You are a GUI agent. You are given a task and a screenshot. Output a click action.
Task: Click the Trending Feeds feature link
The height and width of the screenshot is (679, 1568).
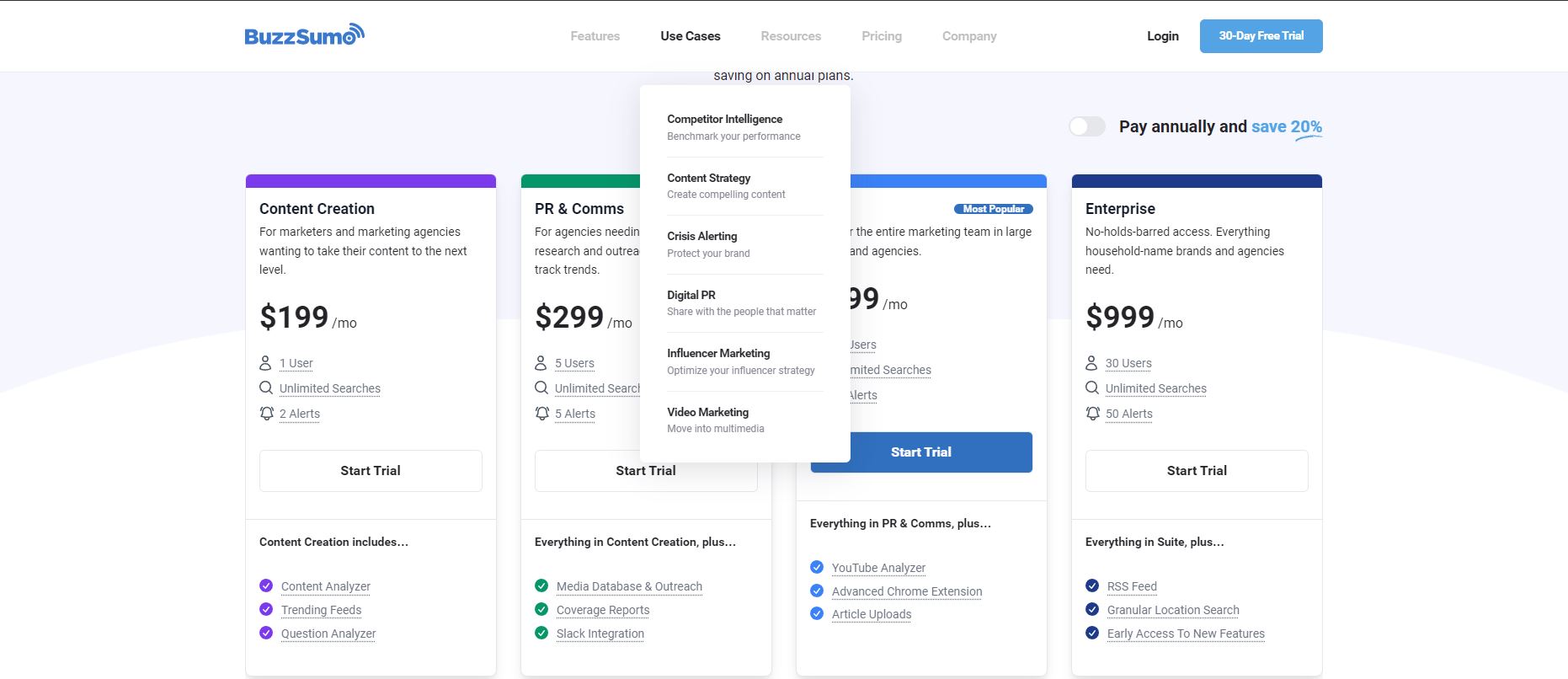321,610
